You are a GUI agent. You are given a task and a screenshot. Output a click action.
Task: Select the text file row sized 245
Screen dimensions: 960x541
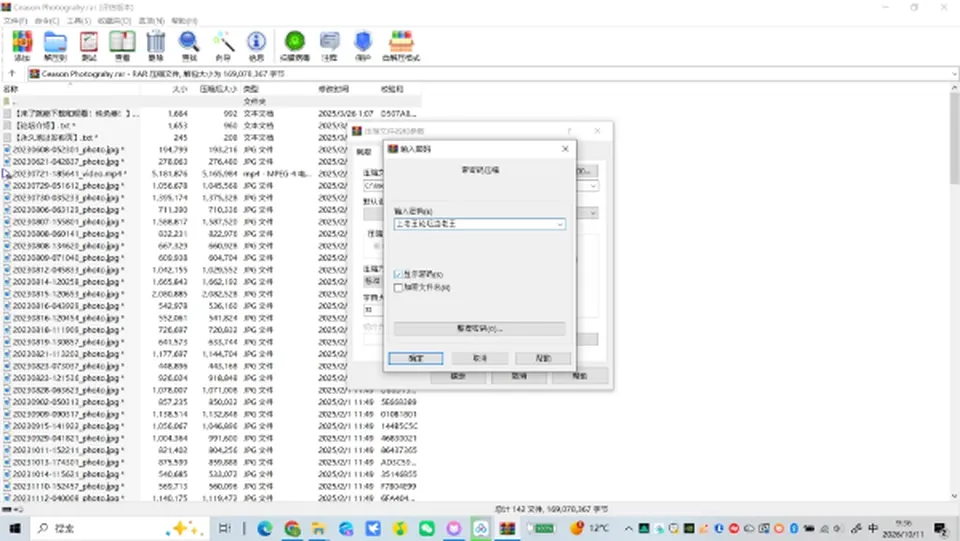(x=211, y=138)
